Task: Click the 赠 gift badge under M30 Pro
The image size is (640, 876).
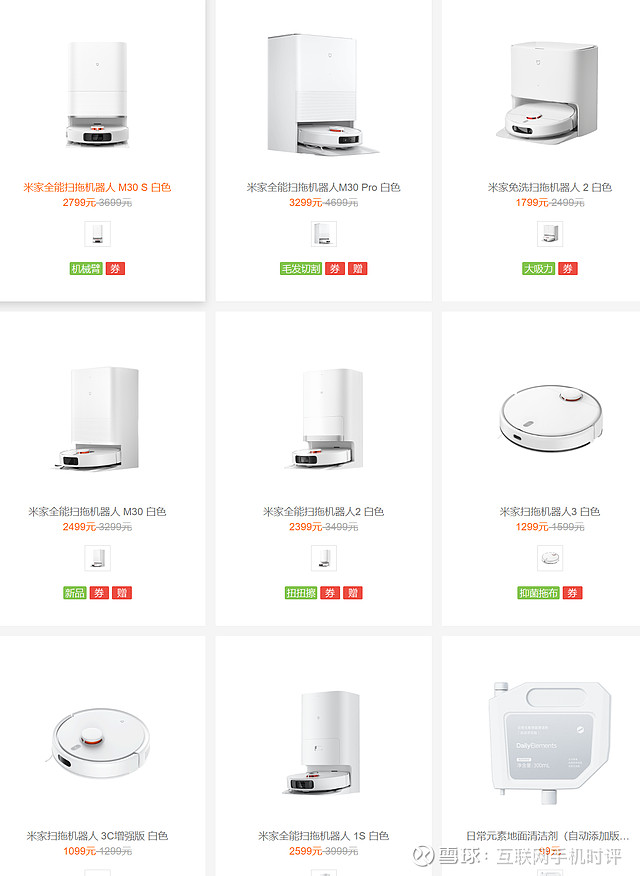Action: (x=357, y=269)
